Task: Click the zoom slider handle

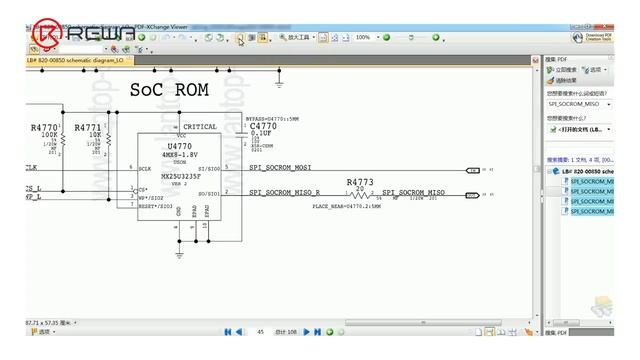Action: [411, 38]
